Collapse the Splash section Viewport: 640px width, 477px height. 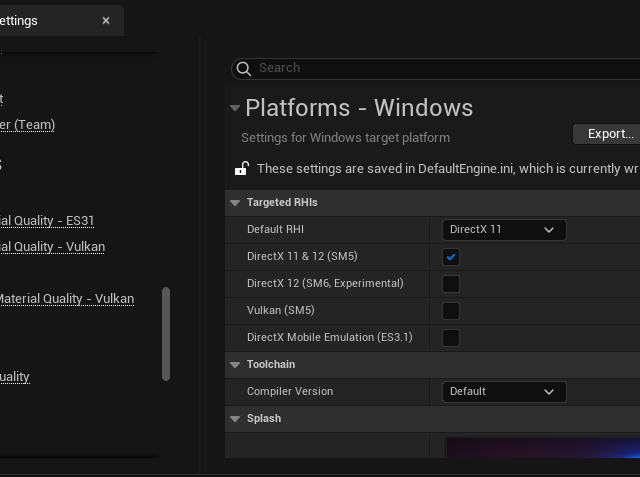click(x=235, y=419)
